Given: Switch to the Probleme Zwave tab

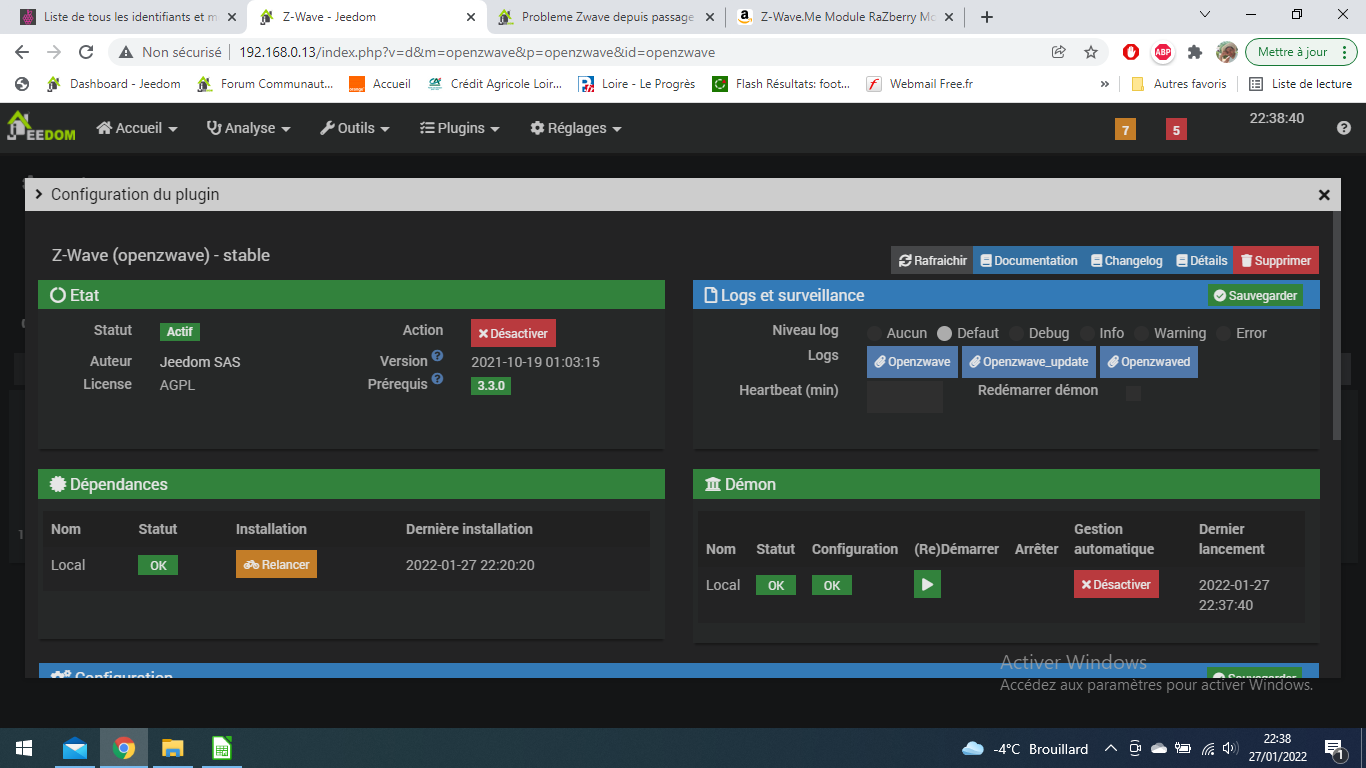Looking at the screenshot, I should pyautogui.click(x=606, y=17).
